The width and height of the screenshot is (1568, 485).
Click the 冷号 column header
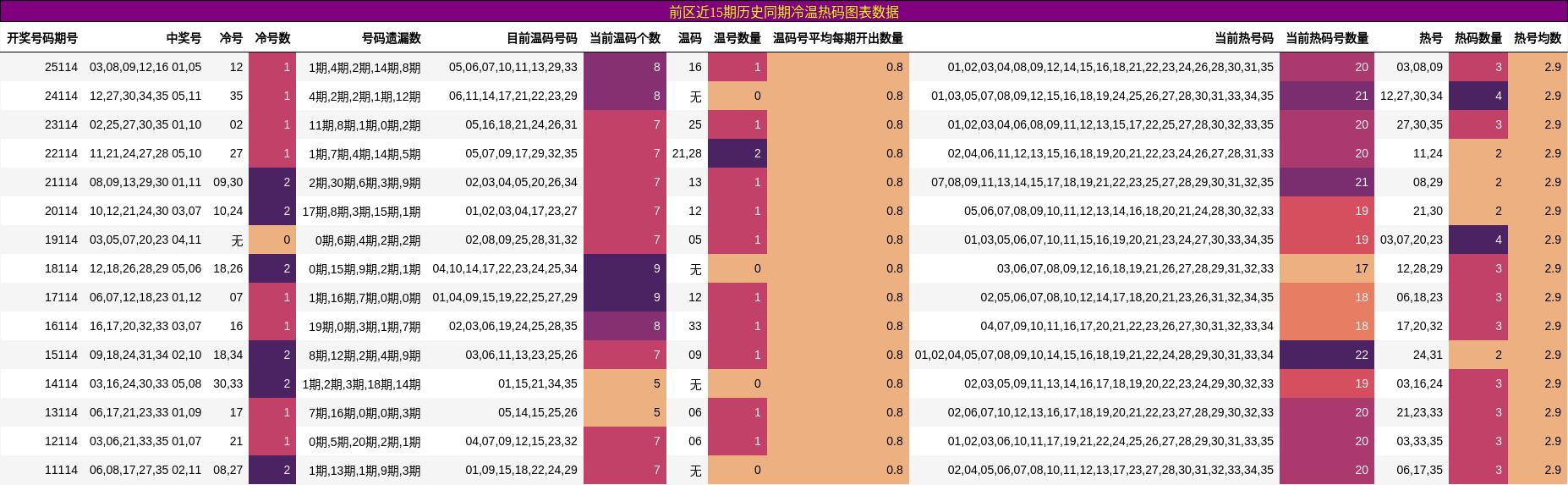point(231,38)
